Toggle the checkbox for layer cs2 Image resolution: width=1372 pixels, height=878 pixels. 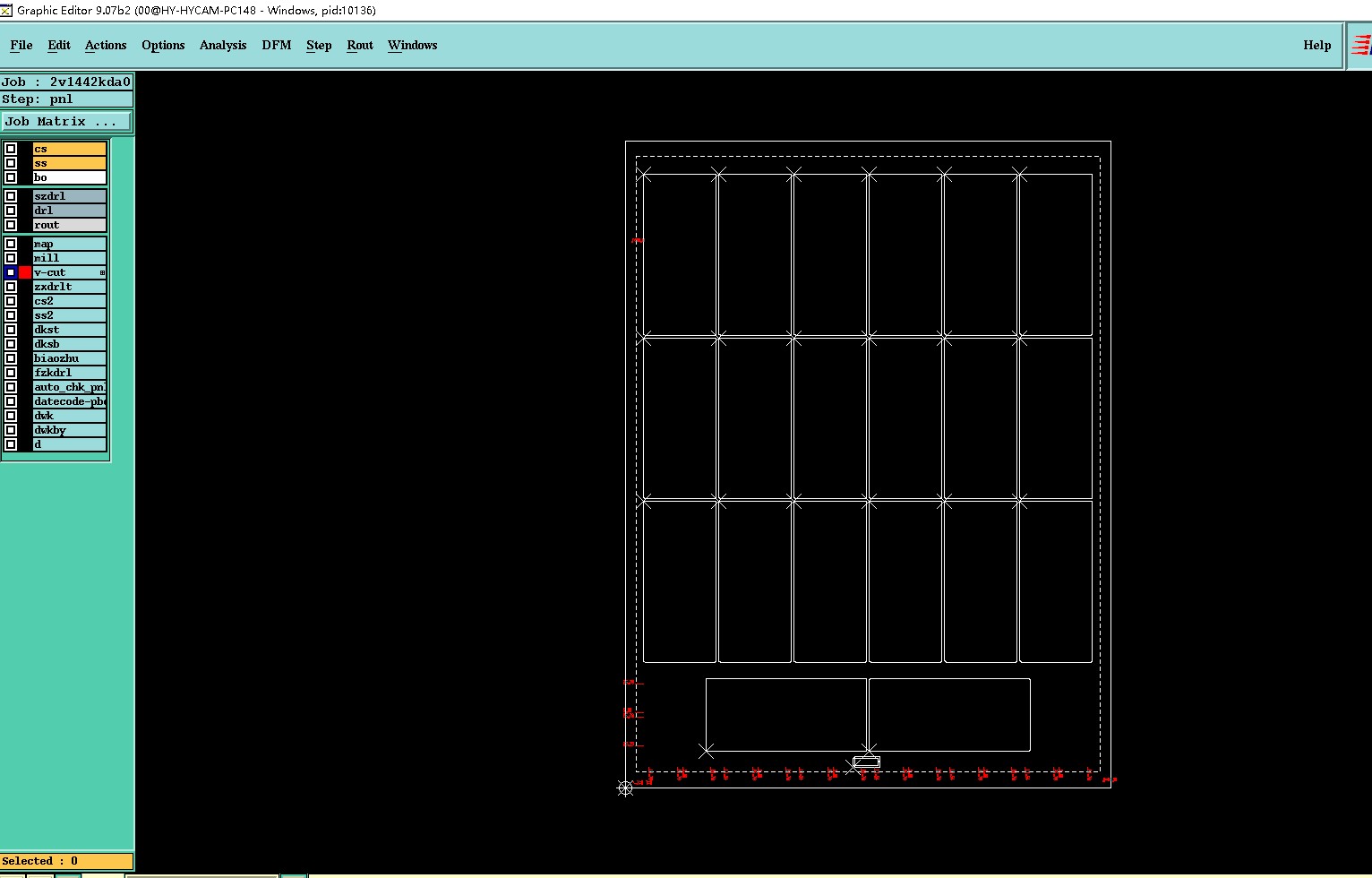pyautogui.click(x=11, y=301)
